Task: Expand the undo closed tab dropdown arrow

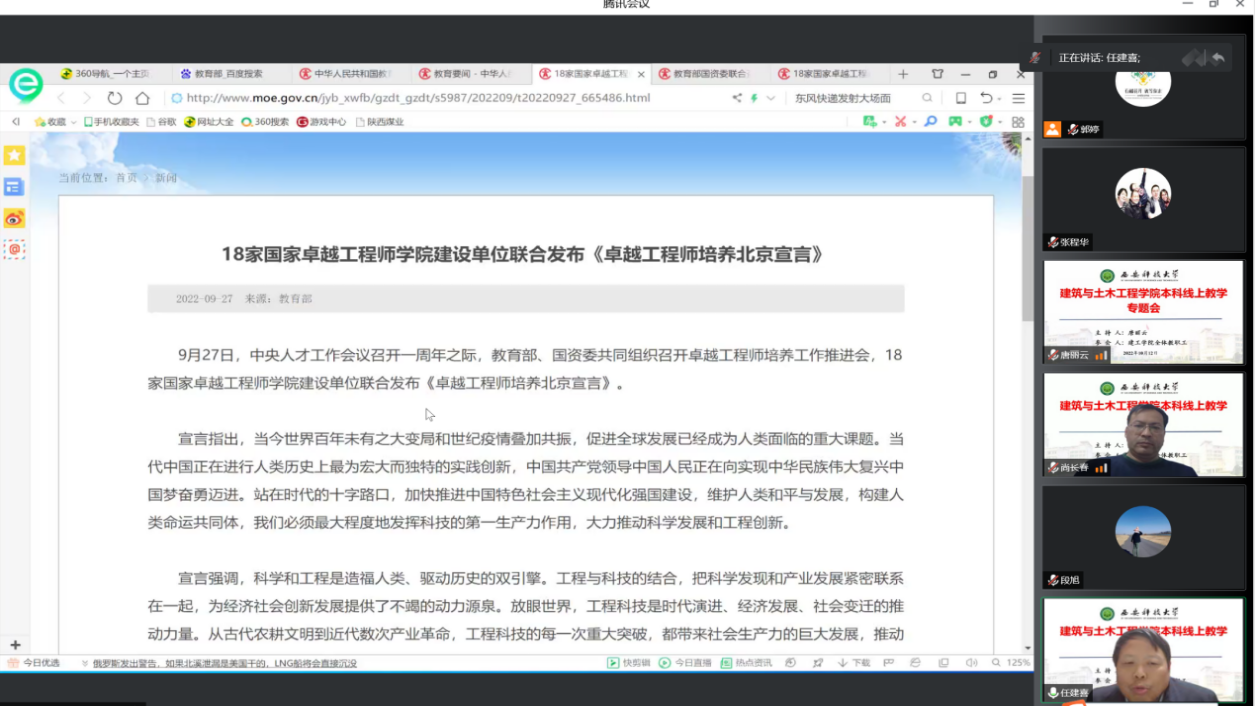Action: tap(1000, 98)
